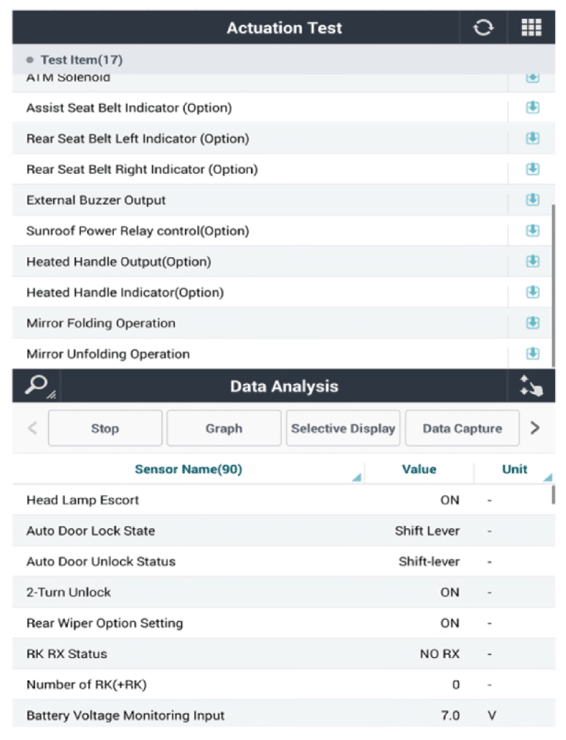The height and width of the screenshot is (740, 566).
Task: Select External Buzzer Output download icon
Action: 532,200
